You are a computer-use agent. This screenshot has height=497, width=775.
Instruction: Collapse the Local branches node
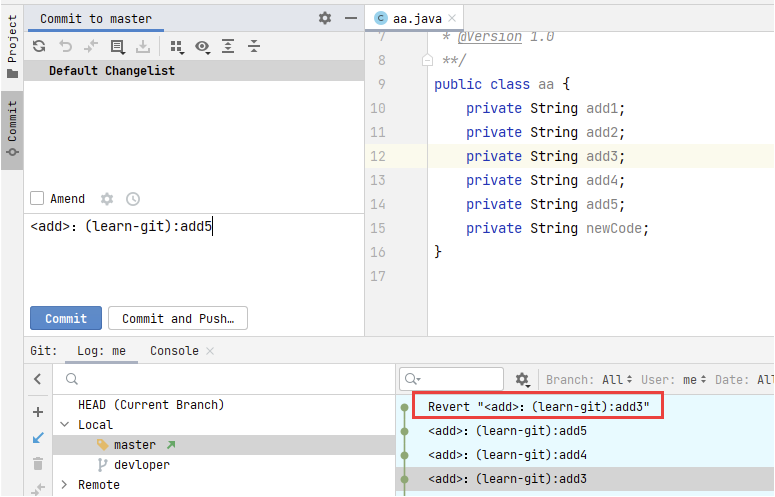coord(65,425)
